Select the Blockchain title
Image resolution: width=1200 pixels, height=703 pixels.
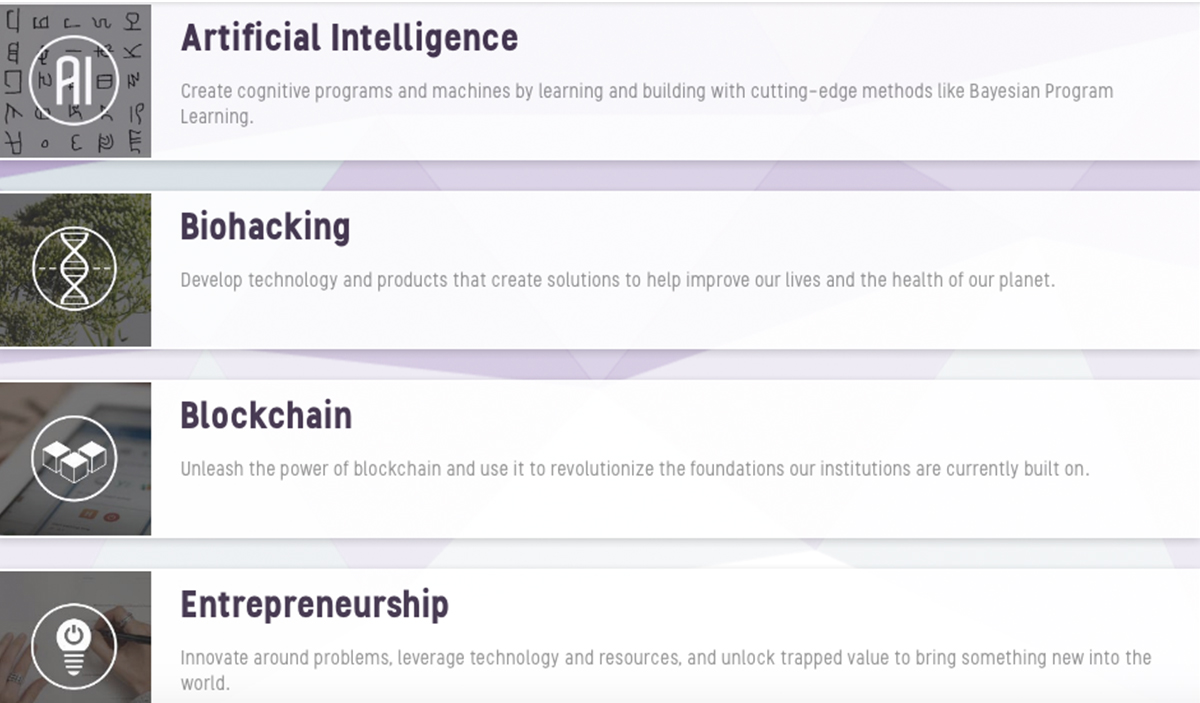coord(266,416)
